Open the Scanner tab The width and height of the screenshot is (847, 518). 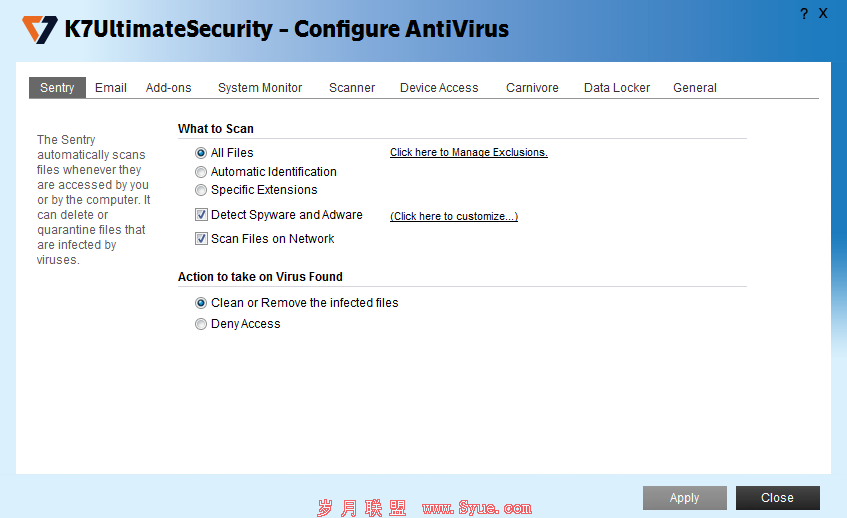pos(352,88)
